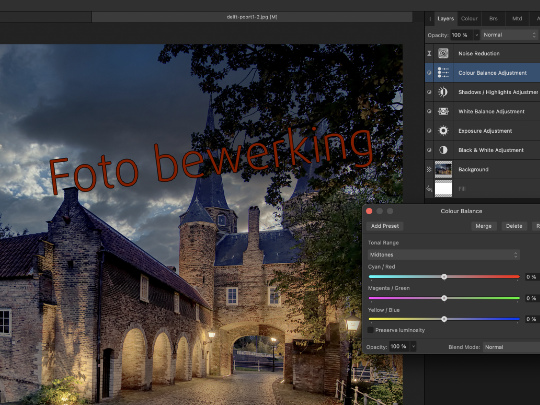Select the 'Black & White Adjustment' layer name
540x405 pixels.
(x=491, y=150)
